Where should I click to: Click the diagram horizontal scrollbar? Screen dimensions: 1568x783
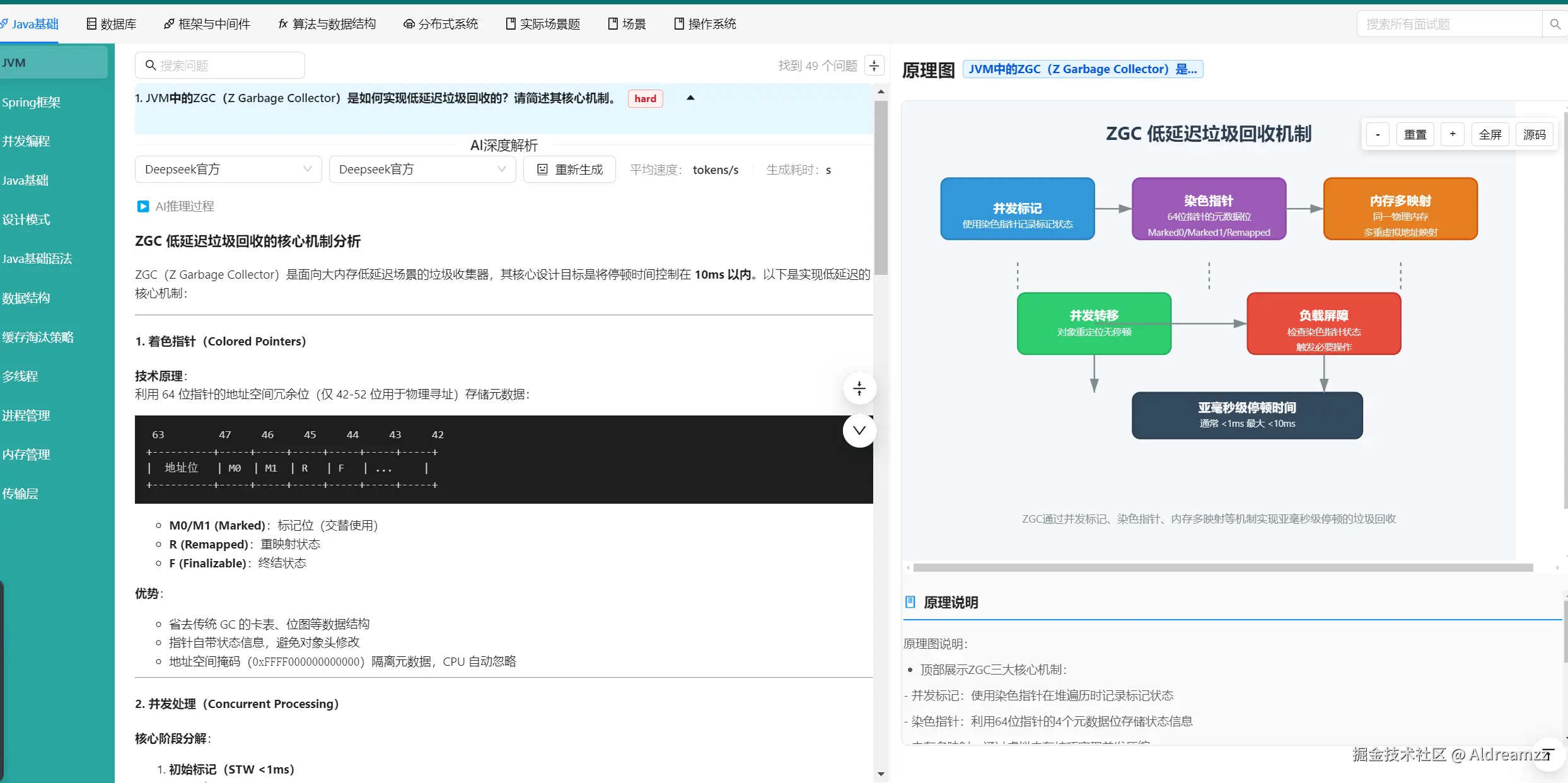click(1223, 567)
